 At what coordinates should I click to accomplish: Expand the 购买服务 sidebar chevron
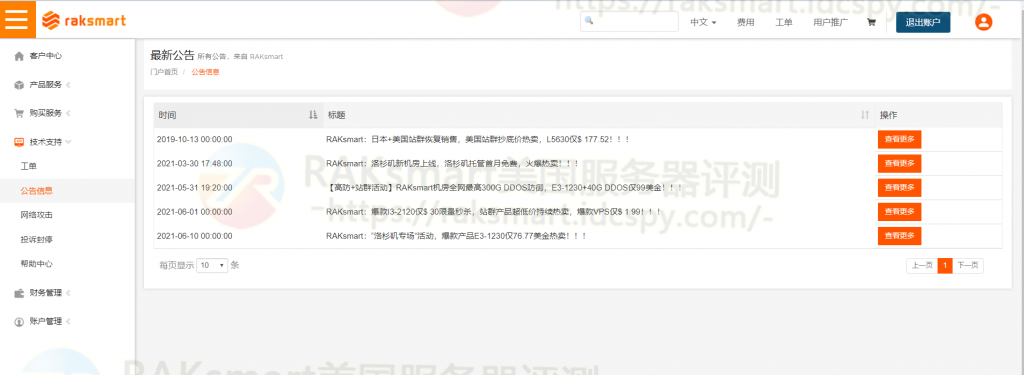click(x=68, y=113)
